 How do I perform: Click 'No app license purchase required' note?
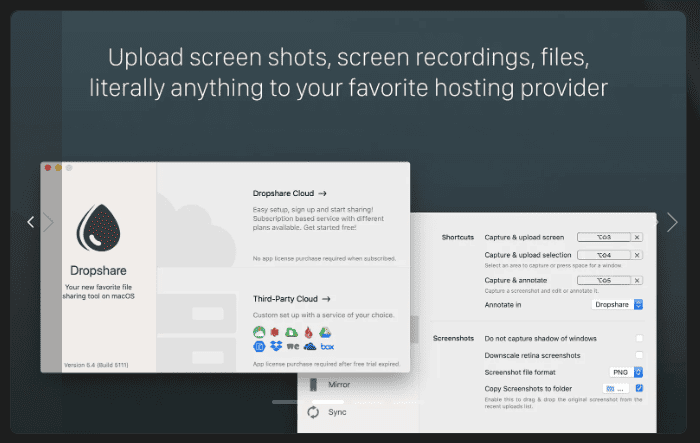click(324, 259)
